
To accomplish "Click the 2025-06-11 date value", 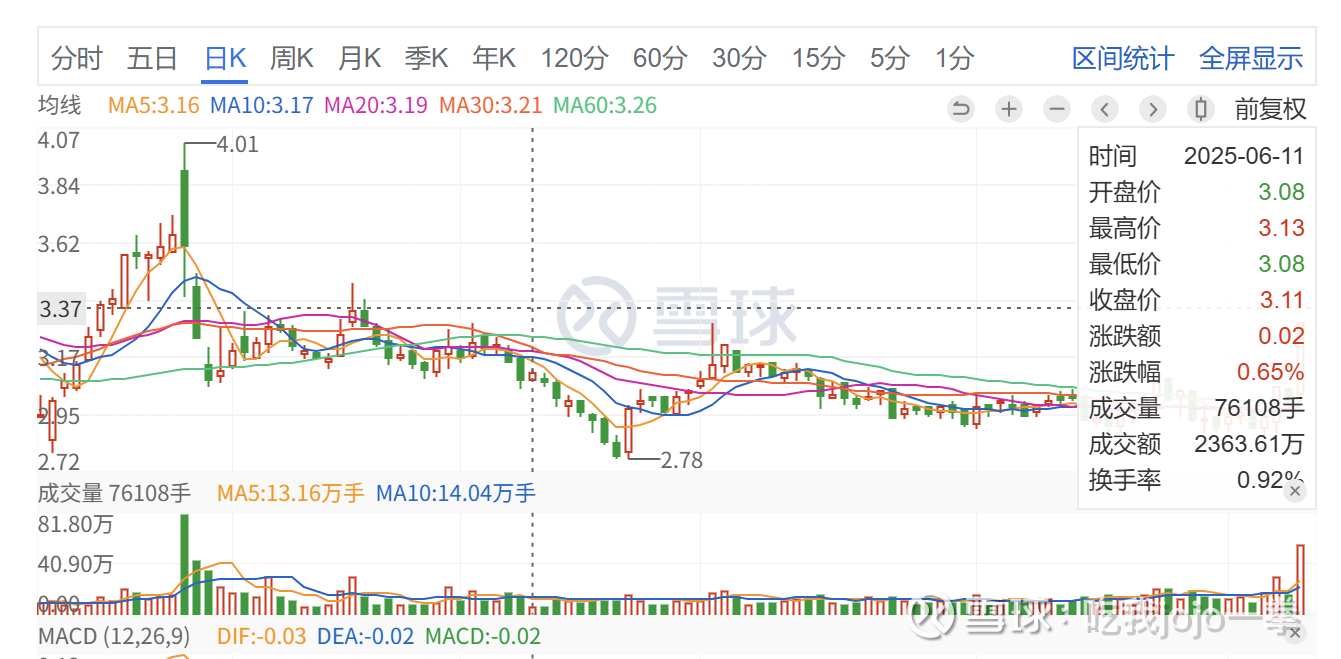I will (x=1244, y=156).
